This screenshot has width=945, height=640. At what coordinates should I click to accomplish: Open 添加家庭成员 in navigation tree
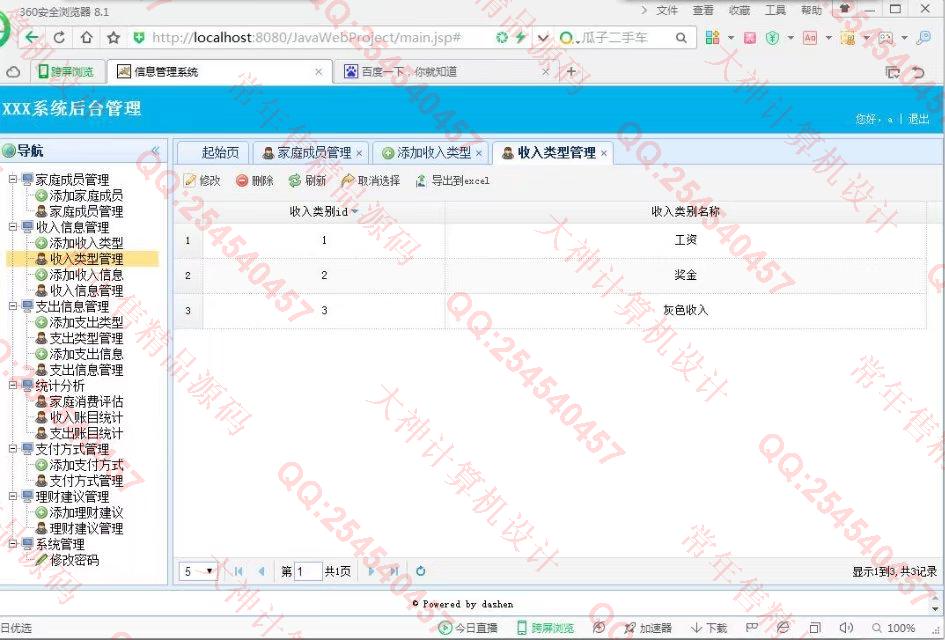pos(86,195)
